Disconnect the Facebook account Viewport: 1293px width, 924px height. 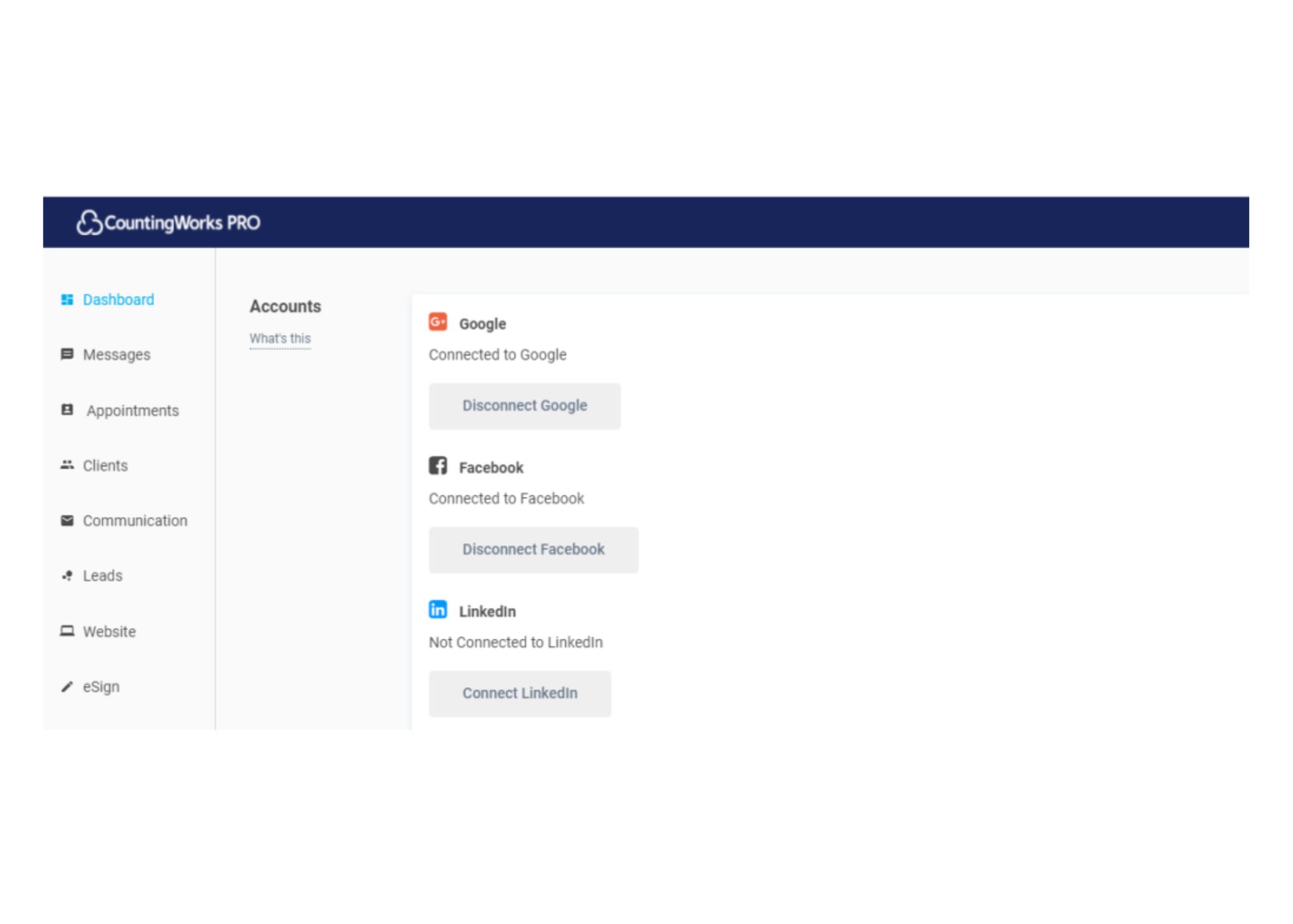(x=533, y=550)
